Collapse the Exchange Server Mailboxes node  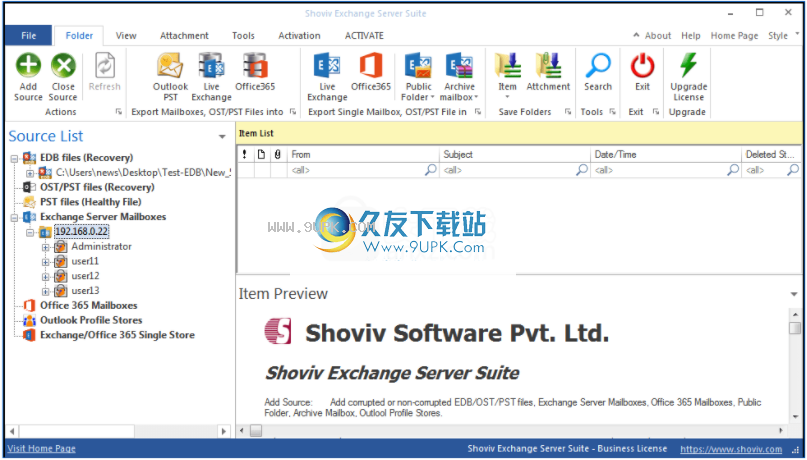[15, 217]
